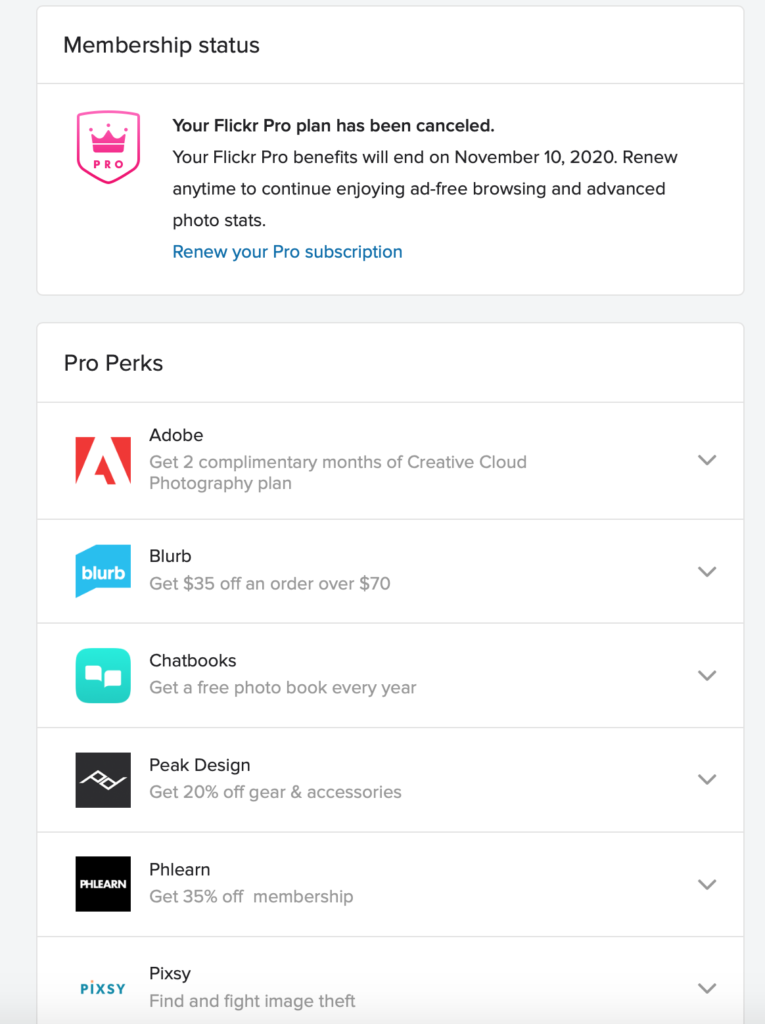Click the Peak Design logo icon

click(103, 780)
